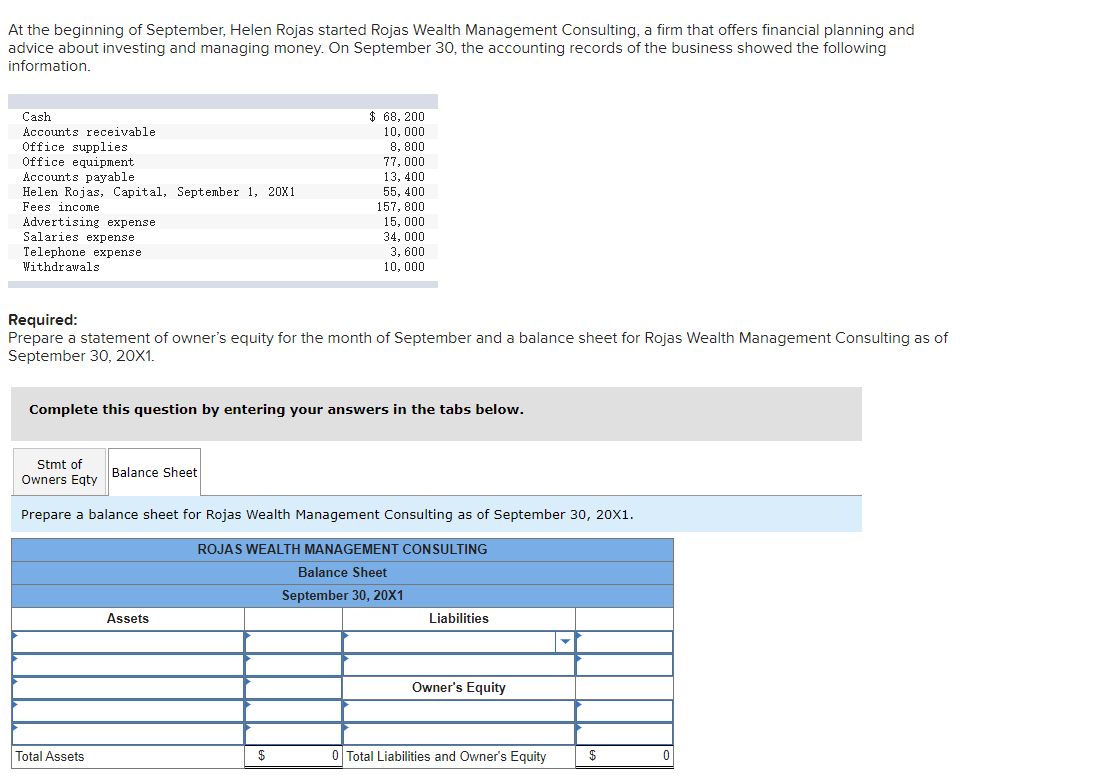Click the '55,400' capital amount
The width and height of the screenshot is (1118, 776).
[404, 192]
